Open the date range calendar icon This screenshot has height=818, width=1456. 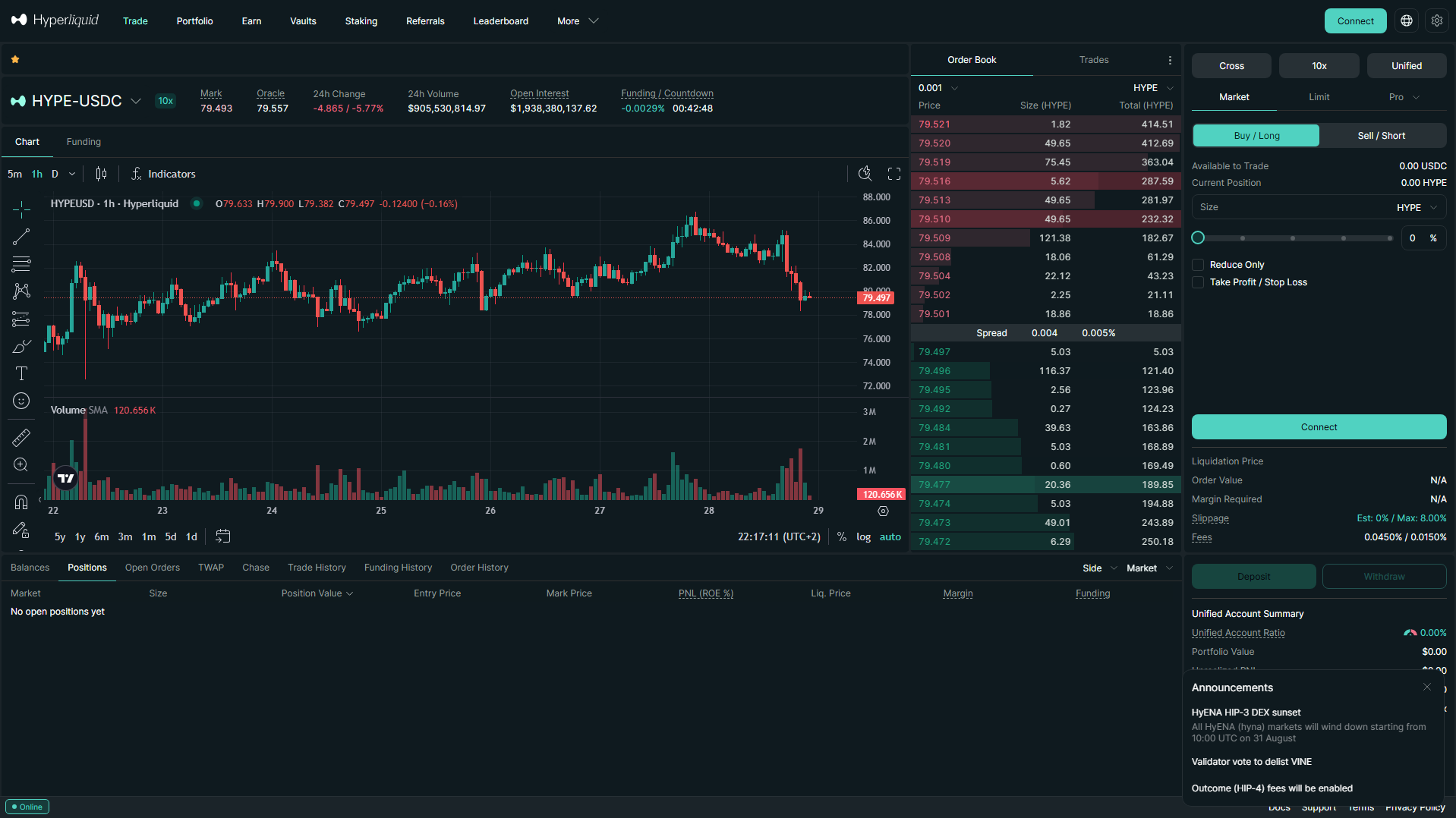click(222, 536)
